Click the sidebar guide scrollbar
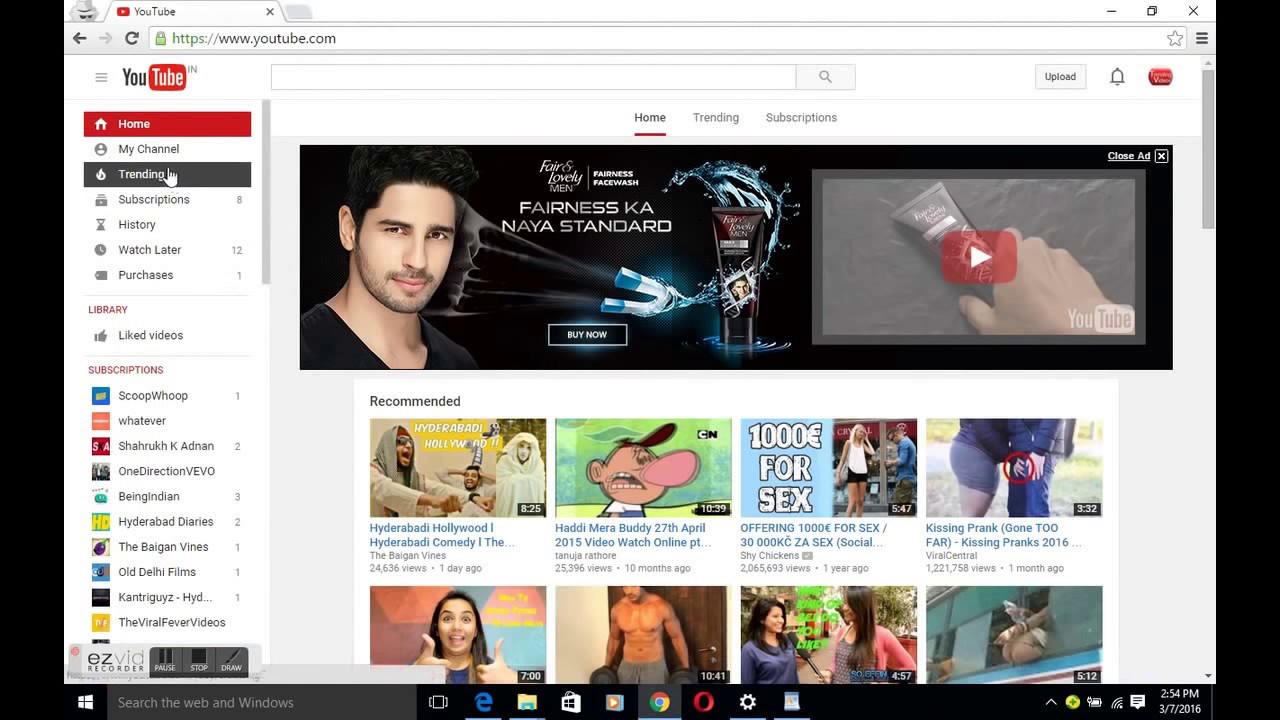Screen dimensions: 1280x720 click(x=266, y=192)
